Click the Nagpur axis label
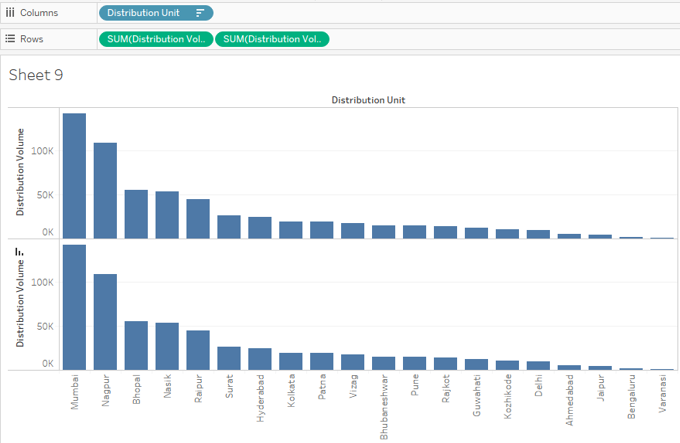 click(x=105, y=391)
